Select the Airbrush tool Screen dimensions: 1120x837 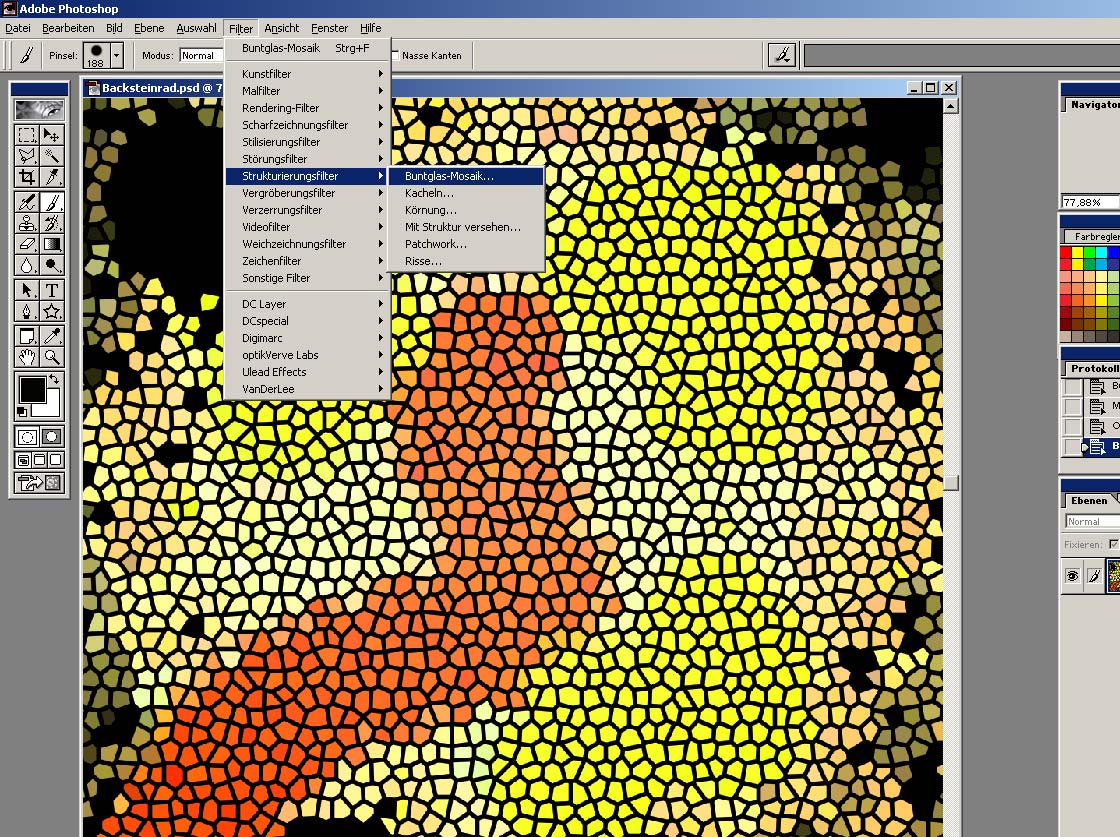27,202
